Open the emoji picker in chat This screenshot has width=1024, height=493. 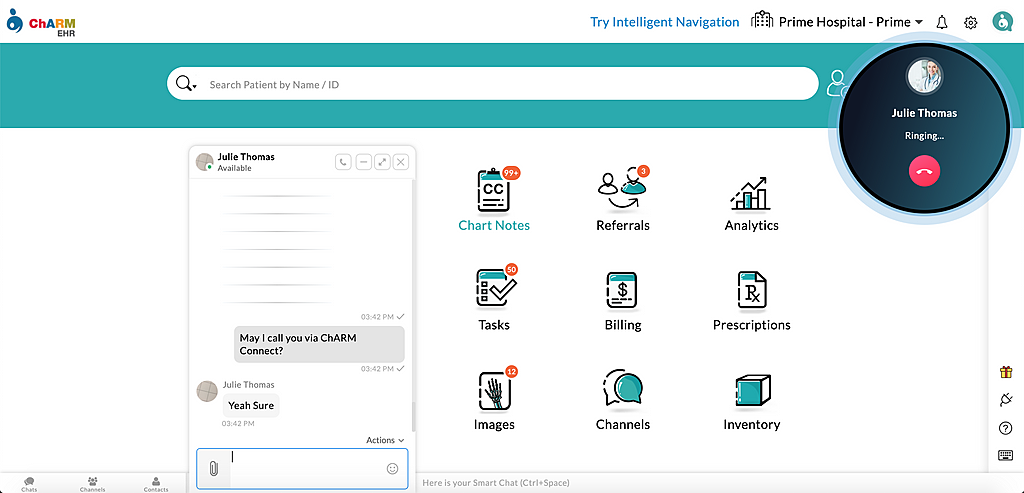click(392, 468)
